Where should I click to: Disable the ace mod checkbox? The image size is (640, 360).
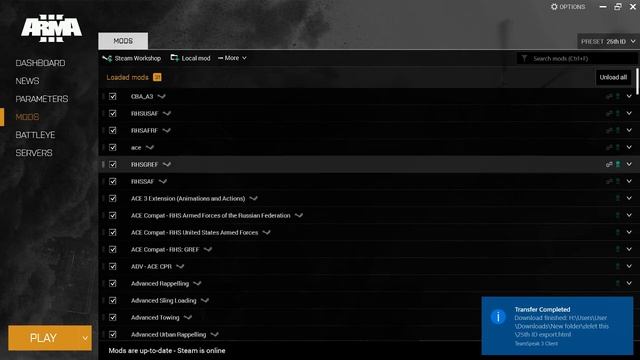(x=113, y=147)
